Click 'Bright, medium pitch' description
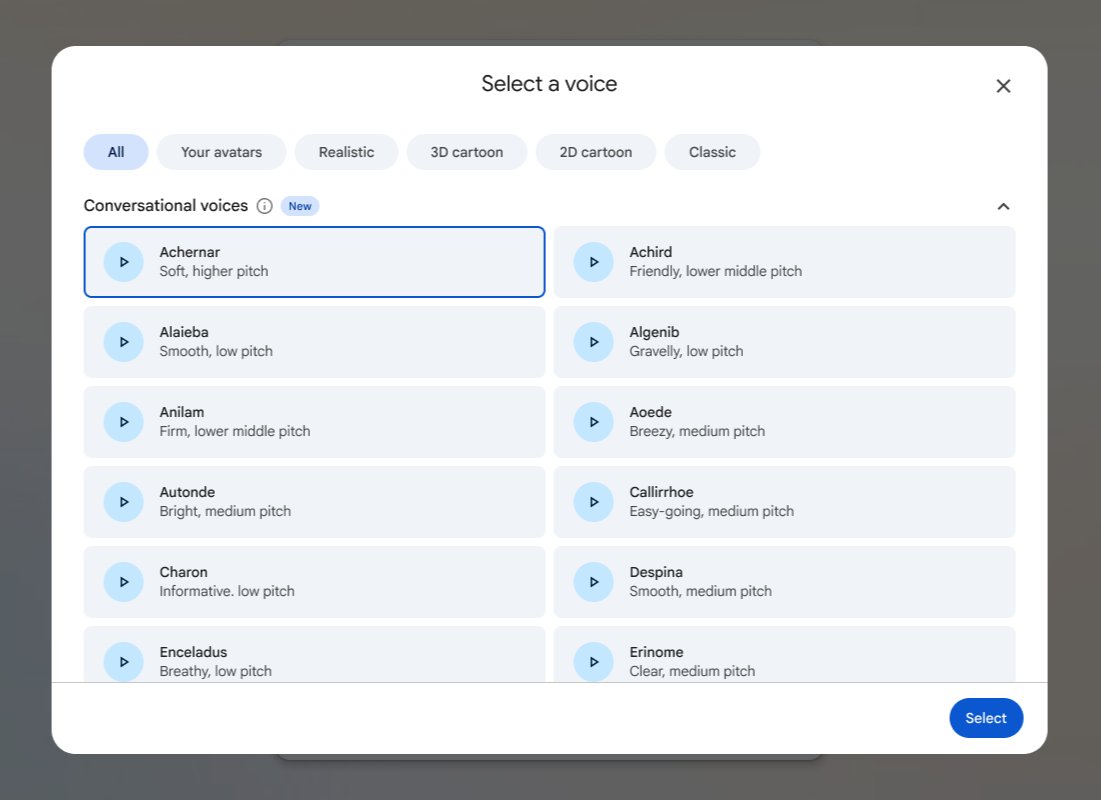The image size is (1101, 800). (225, 511)
